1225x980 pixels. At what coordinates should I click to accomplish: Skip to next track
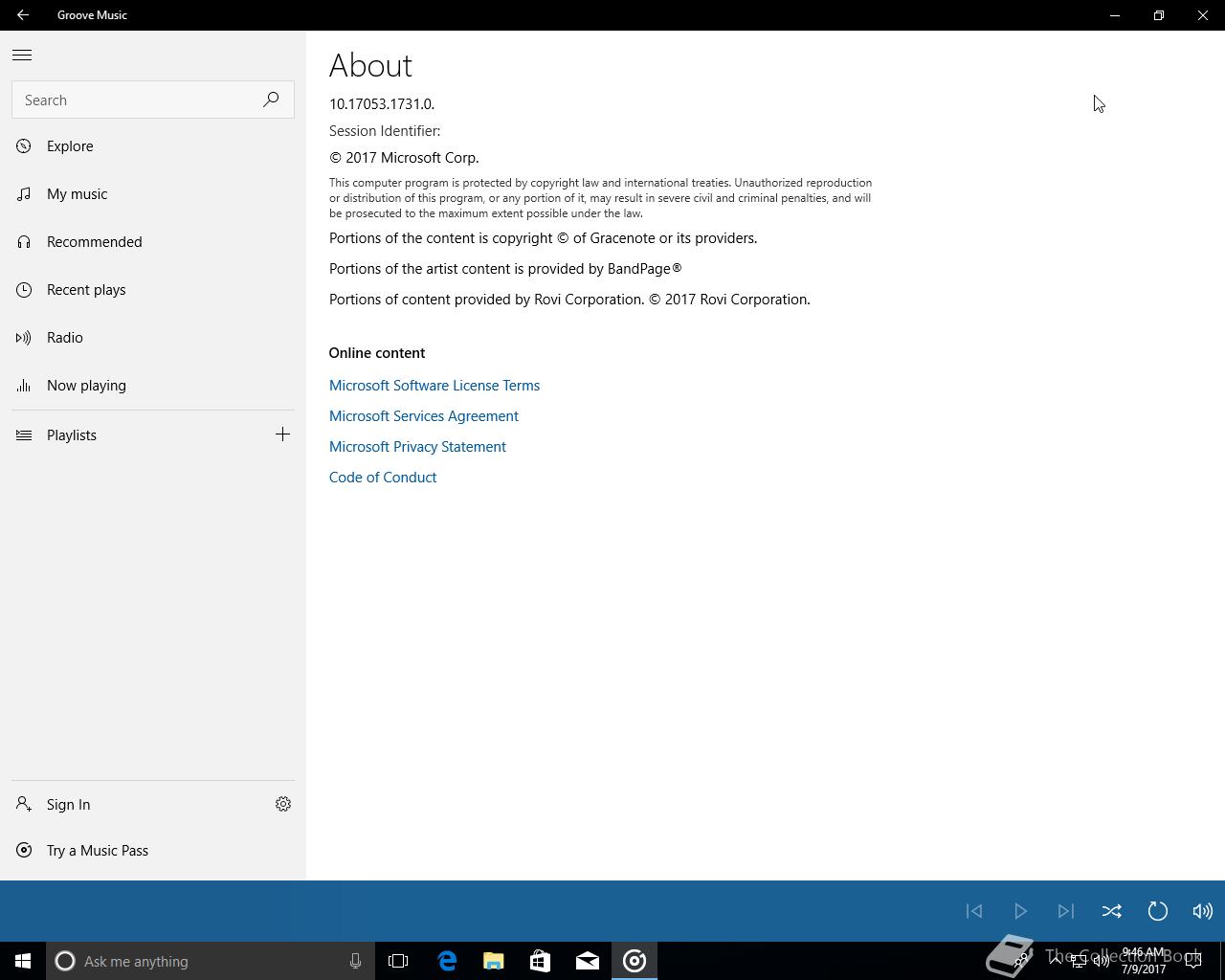1066,911
